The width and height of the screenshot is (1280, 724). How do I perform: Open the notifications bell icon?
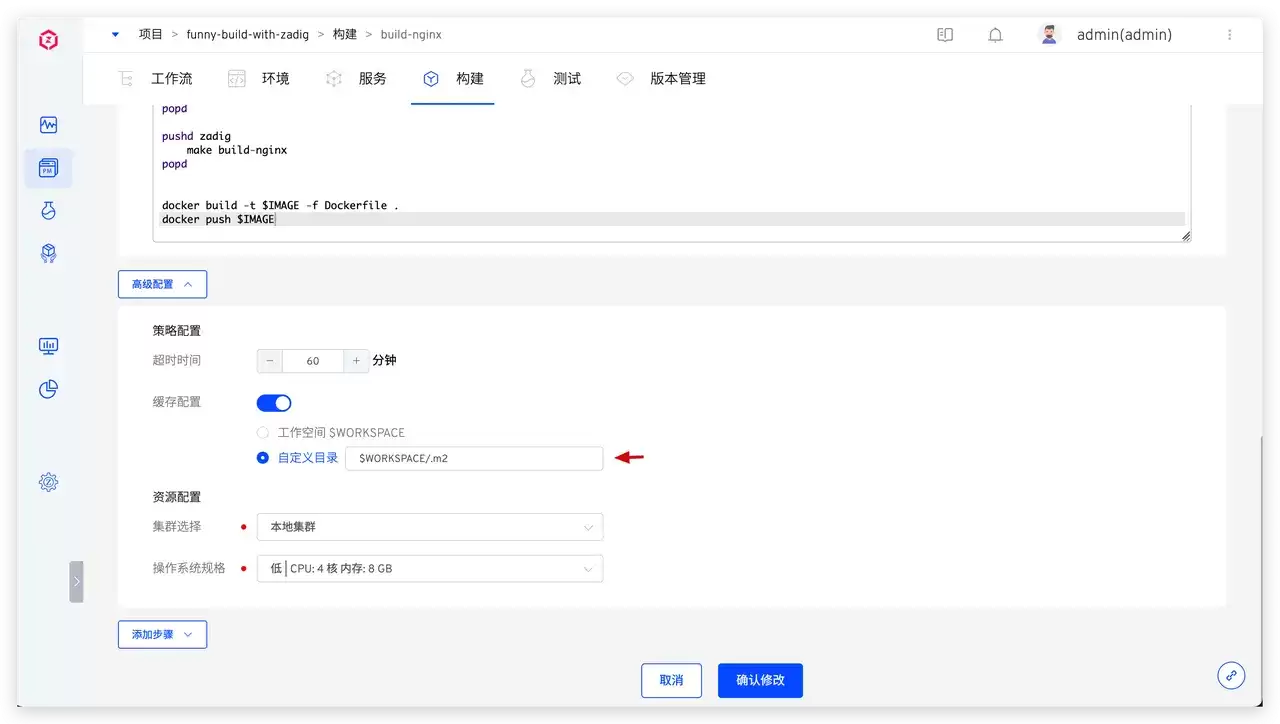pyautogui.click(x=995, y=35)
